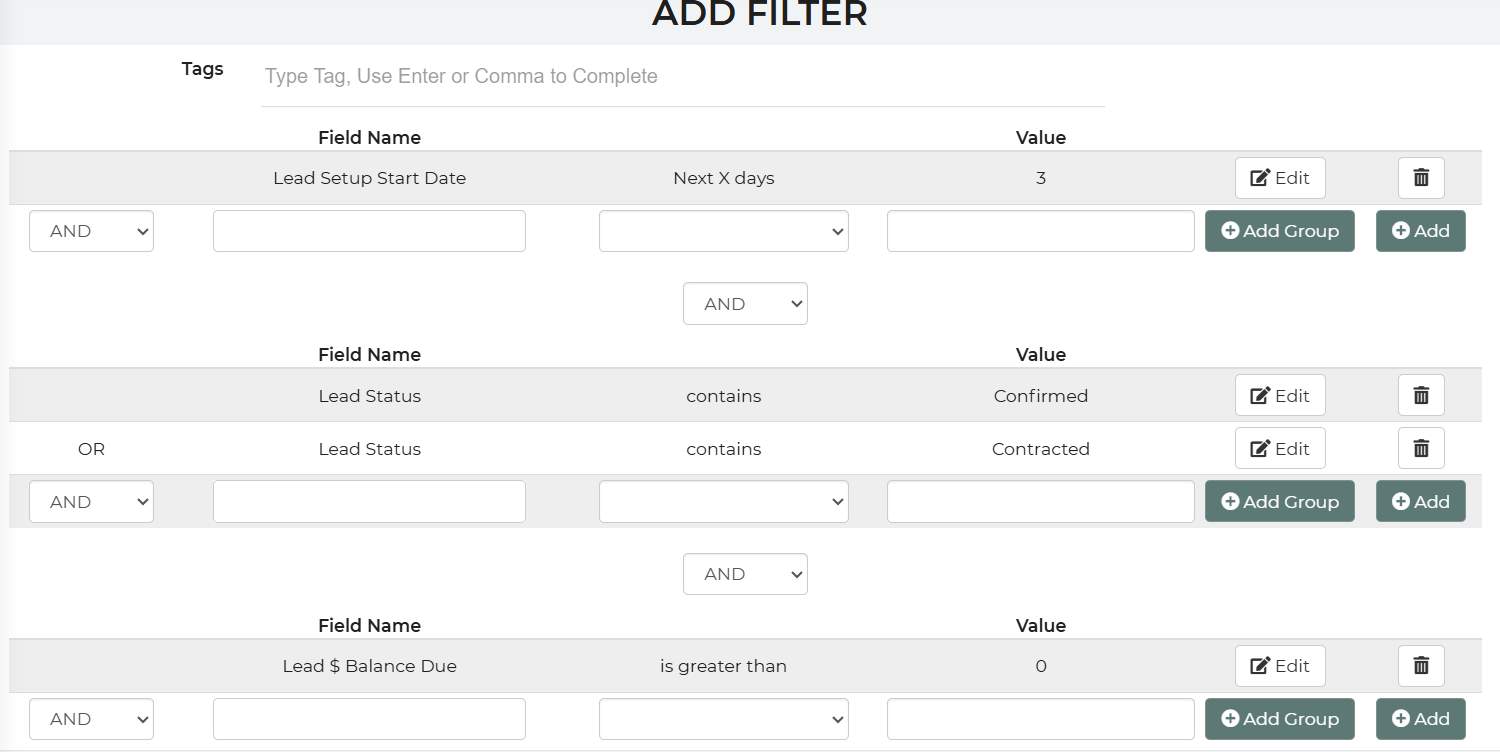Screen dimensions: 1500x752
Task: Focus field name input under Lead $ Balance Due
Action: [369, 719]
